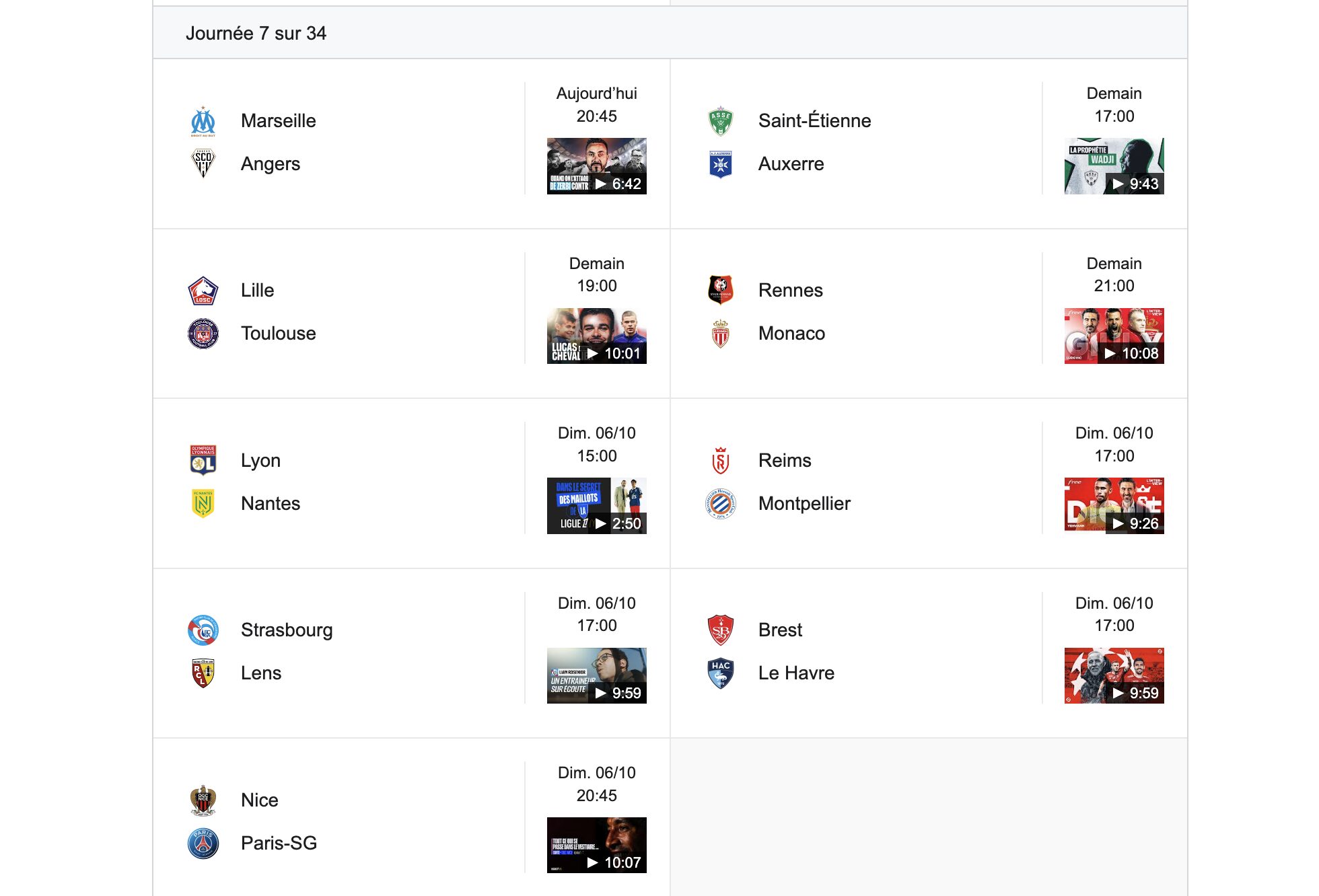Open the Reims team name link

[x=785, y=460]
